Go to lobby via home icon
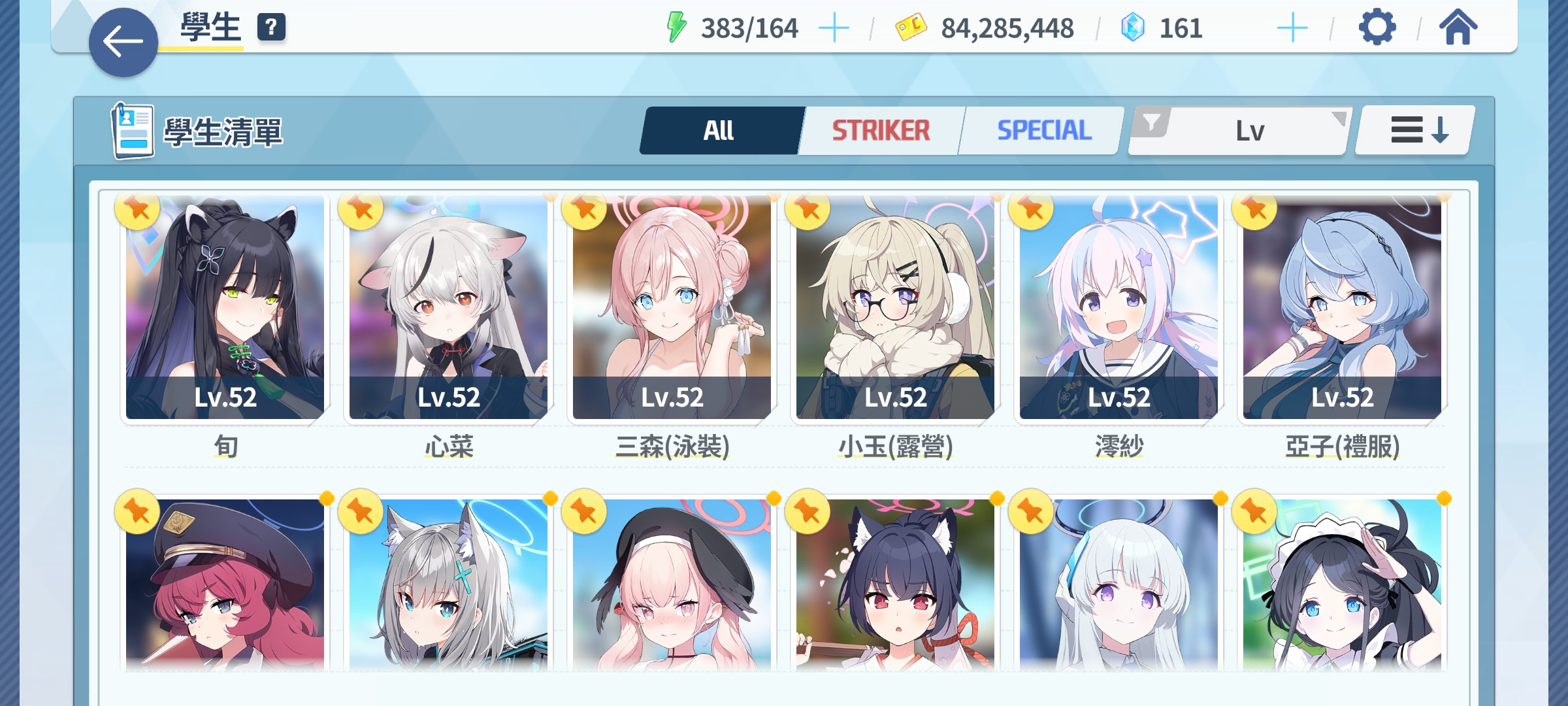The image size is (1568, 706). (x=1458, y=27)
